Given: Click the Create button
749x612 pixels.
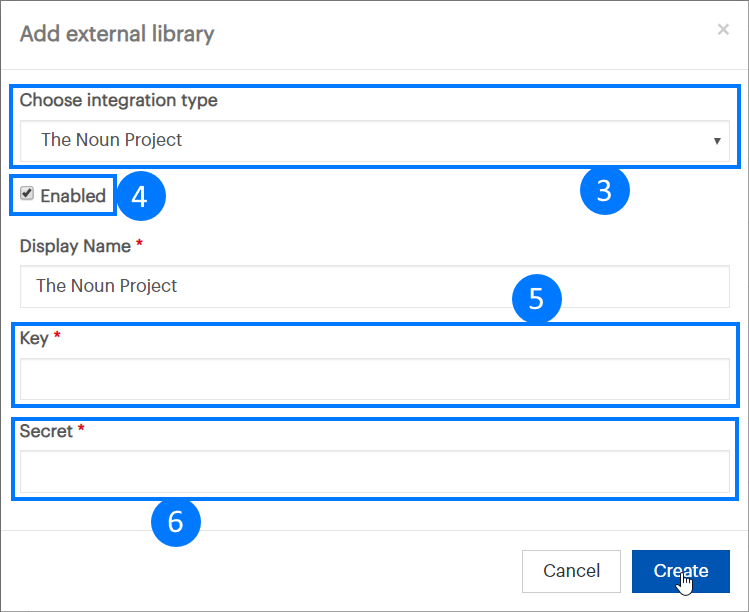Looking at the screenshot, I should [x=681, y=571].
